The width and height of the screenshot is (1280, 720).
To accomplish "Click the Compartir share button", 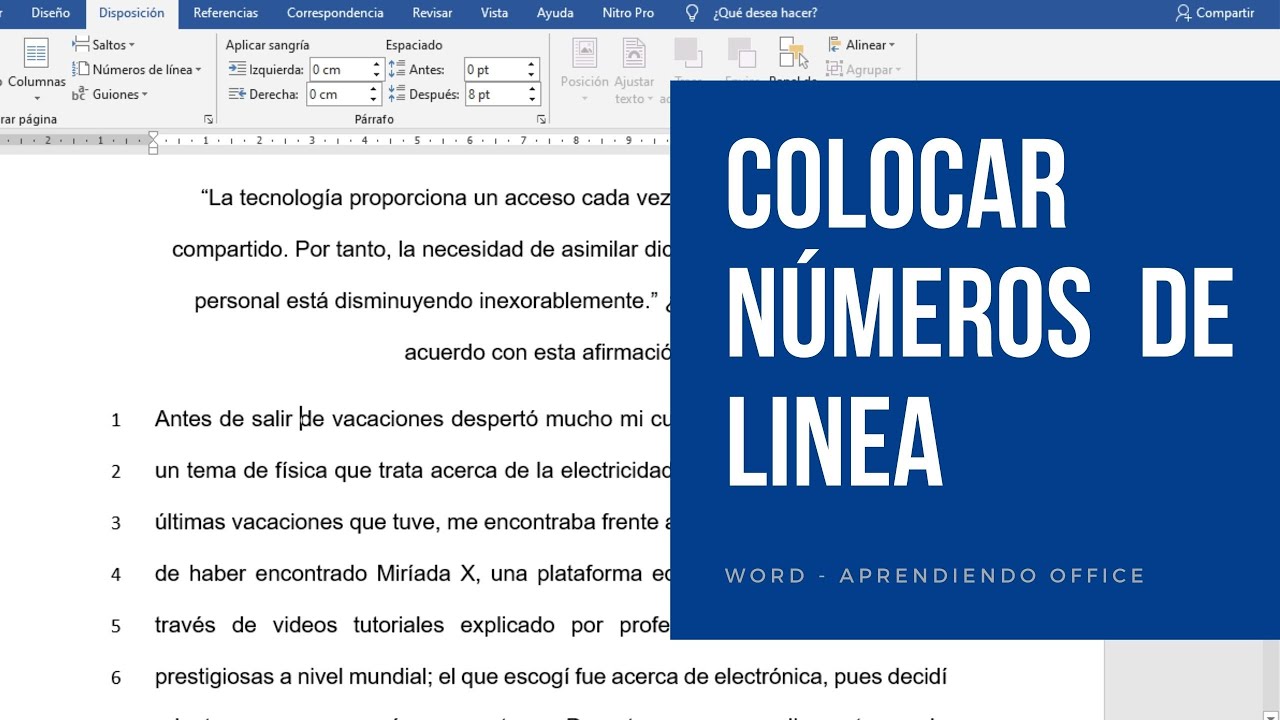I will (1215, 13).
